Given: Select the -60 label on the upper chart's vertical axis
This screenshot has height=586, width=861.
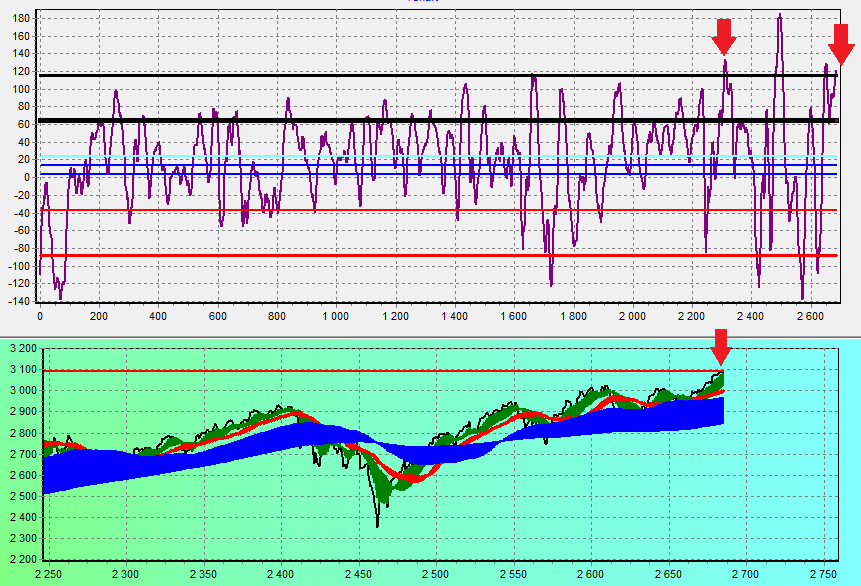Looking at the screenshot, I should pos(21,231).
